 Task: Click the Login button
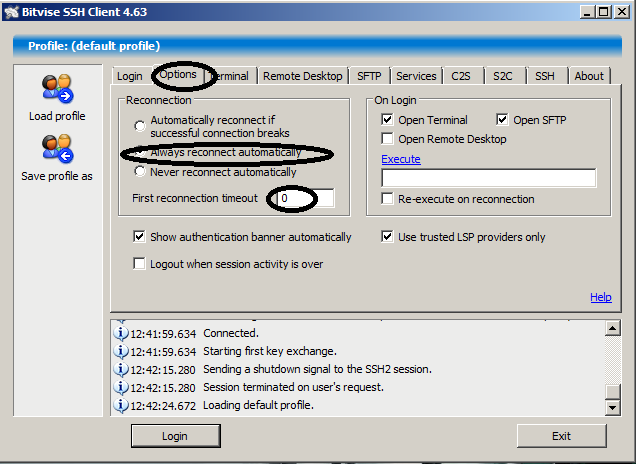pyautogui.click(x=176, y=436)
